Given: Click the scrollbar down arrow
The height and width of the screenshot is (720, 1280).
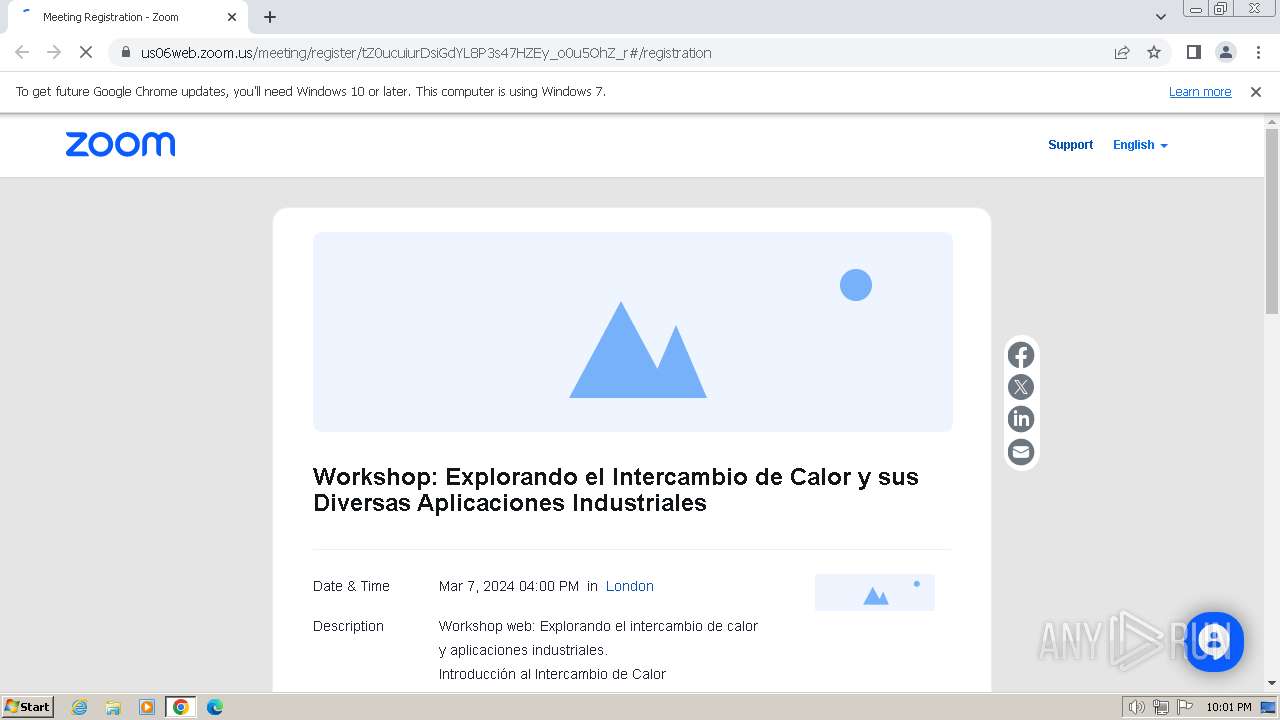Looking at the screenshot, I should click(1272, 683).
